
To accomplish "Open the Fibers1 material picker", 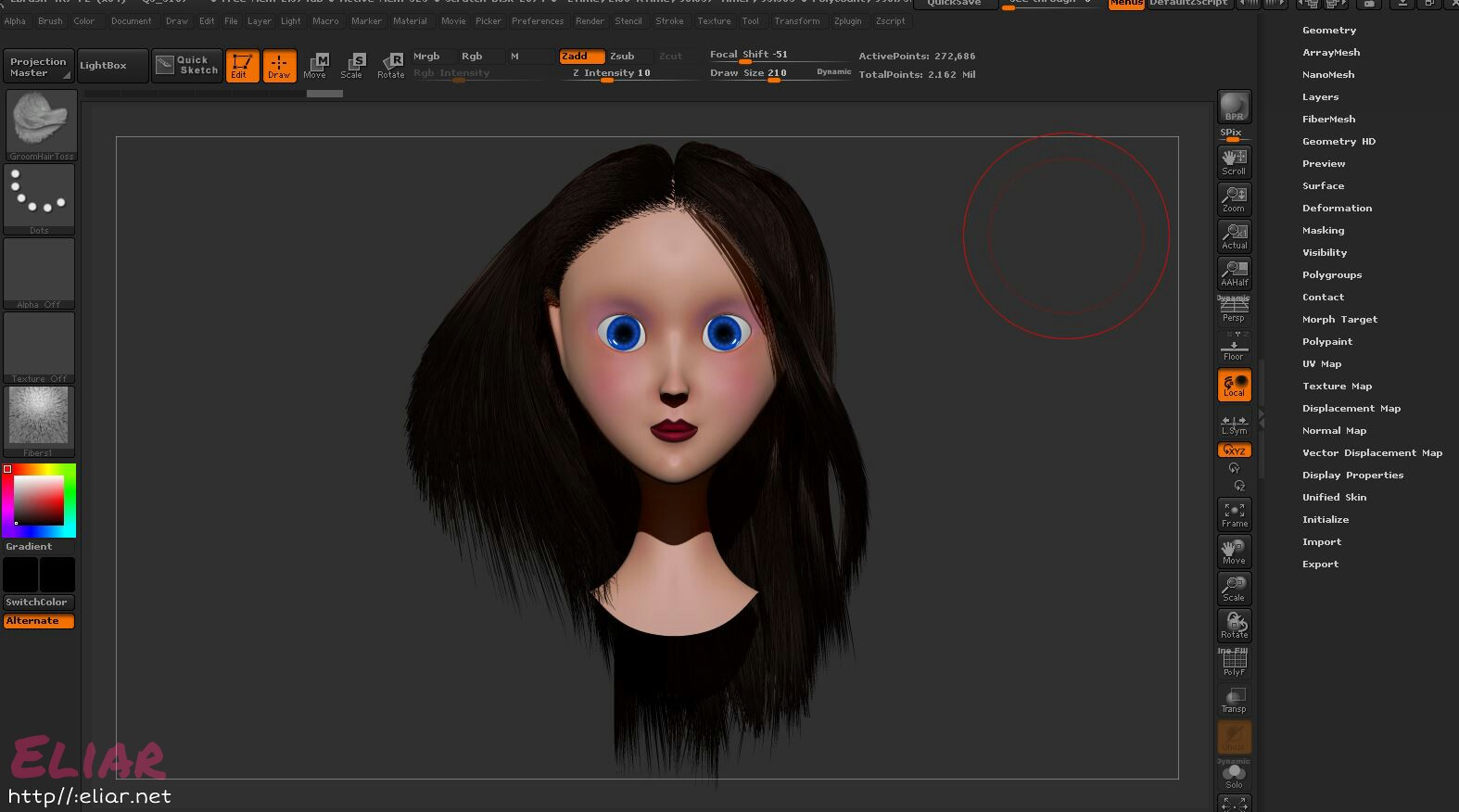I will click(x=40, y=422).
